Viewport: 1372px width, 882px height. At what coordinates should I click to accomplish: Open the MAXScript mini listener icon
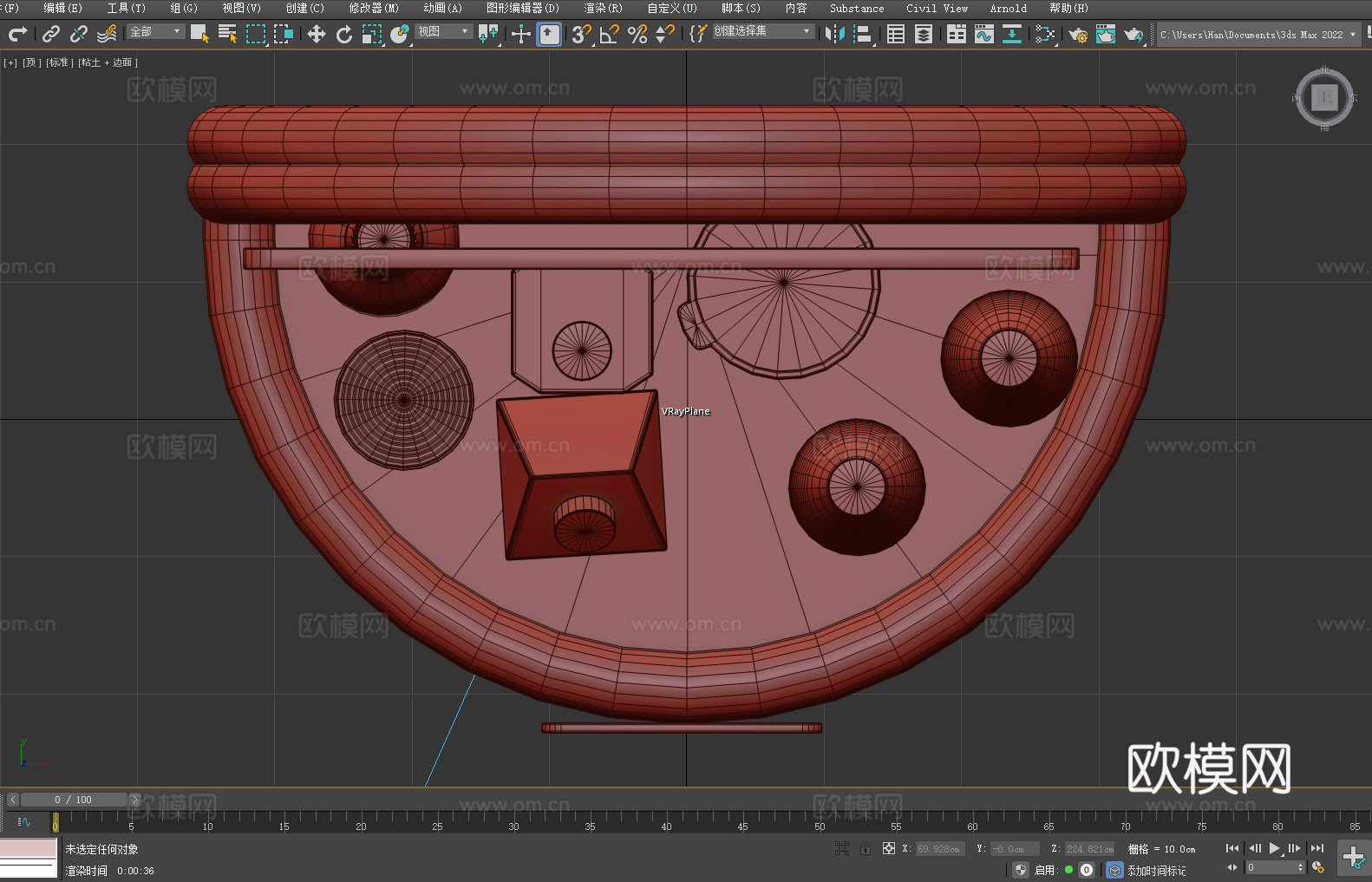click(x=29, y=858)
